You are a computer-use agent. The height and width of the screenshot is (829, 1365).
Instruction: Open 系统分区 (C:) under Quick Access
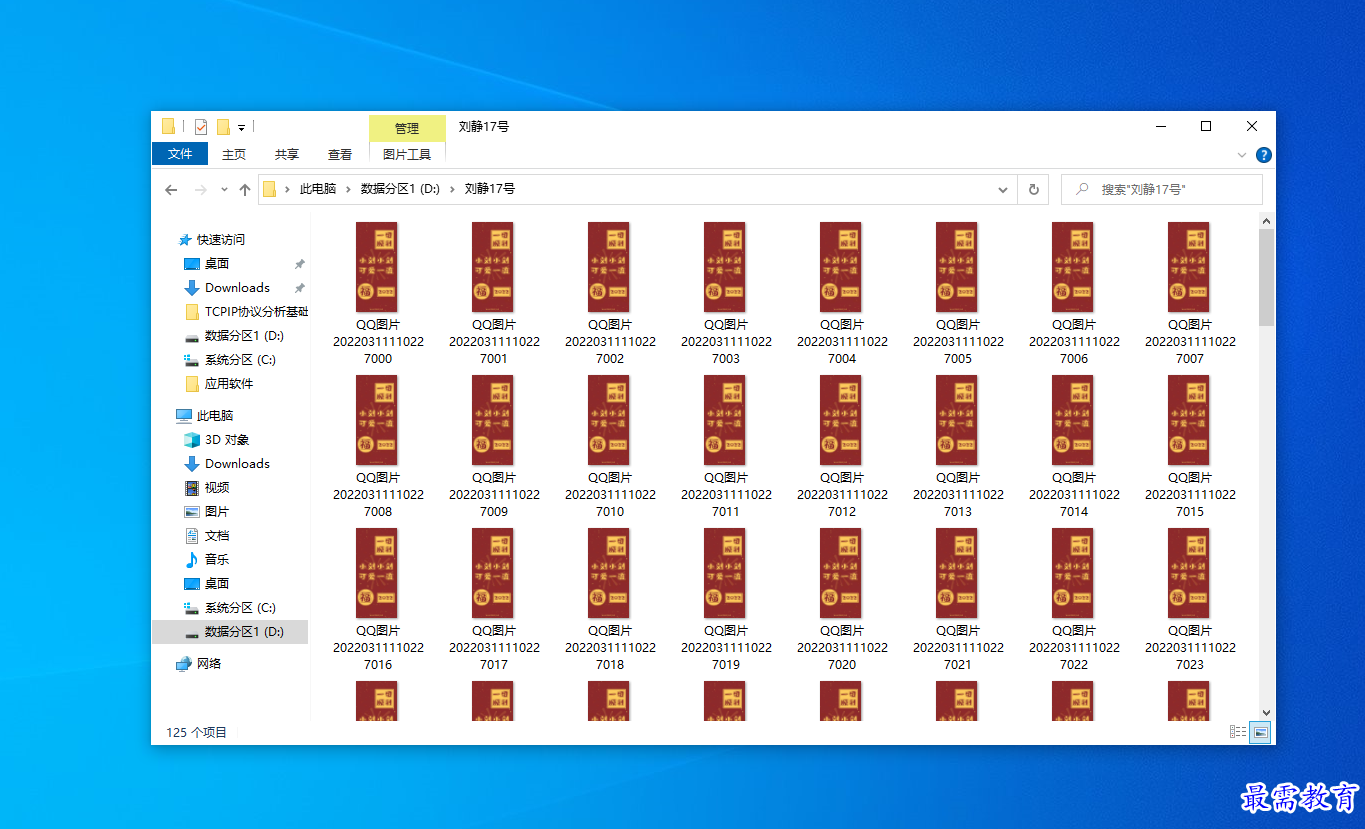240,360
